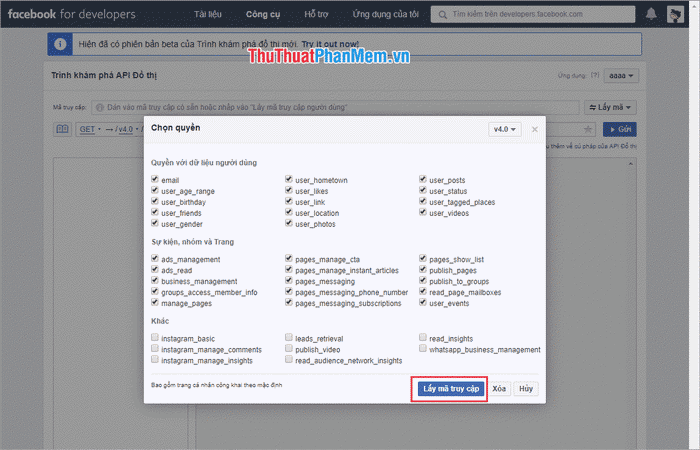Toggle manage_pages checkbox
700x450 pixels.
[155, 302]
